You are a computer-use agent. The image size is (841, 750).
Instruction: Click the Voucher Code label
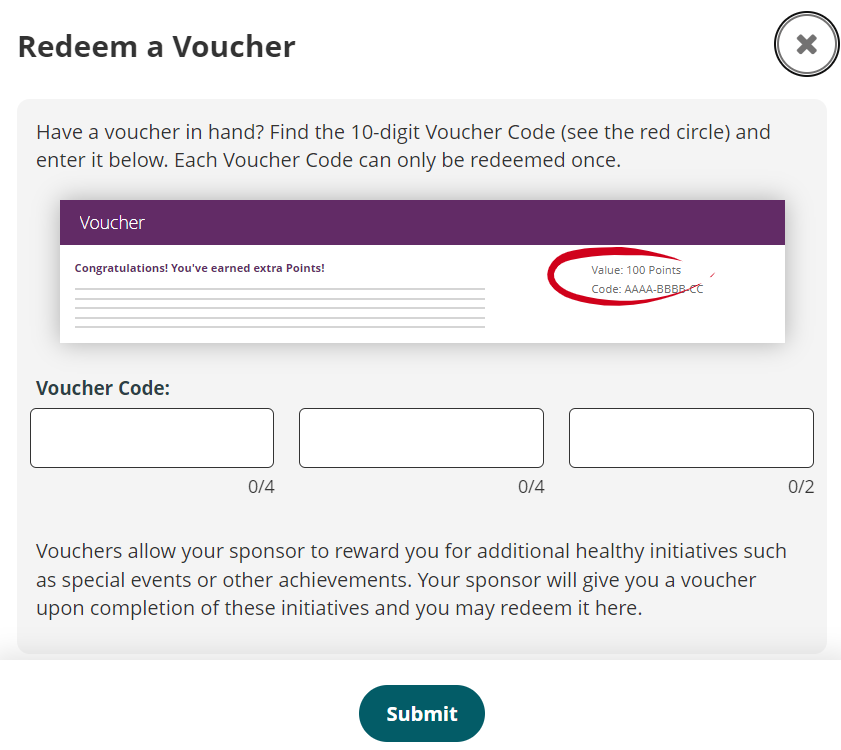pyautogui.click(x=103, y=387)
